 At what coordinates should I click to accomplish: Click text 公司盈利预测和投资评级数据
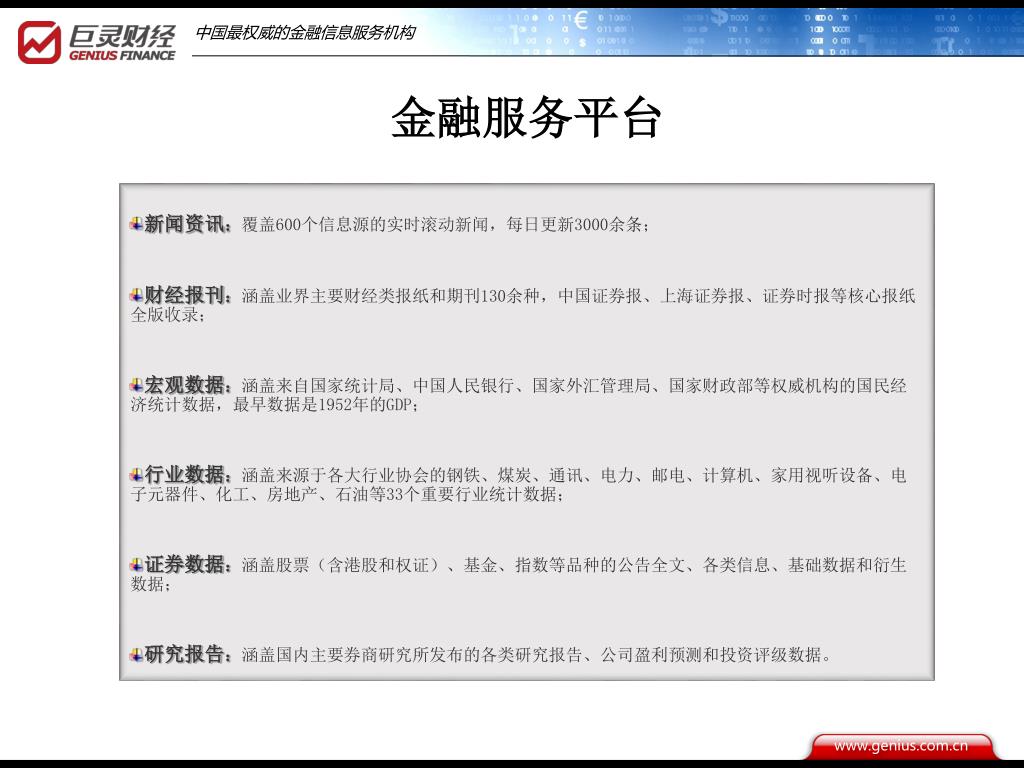click(x=711, y=655)
